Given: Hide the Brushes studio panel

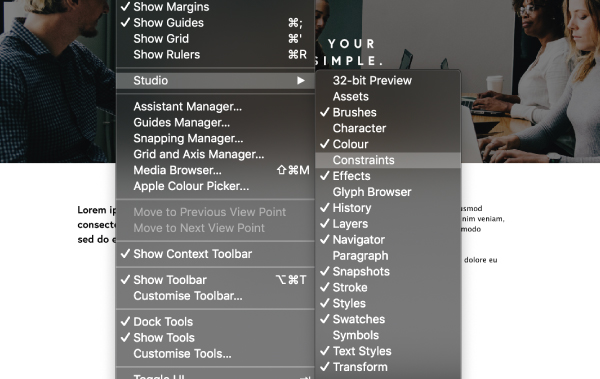Looking at the screenshot, I should (388, 112).
